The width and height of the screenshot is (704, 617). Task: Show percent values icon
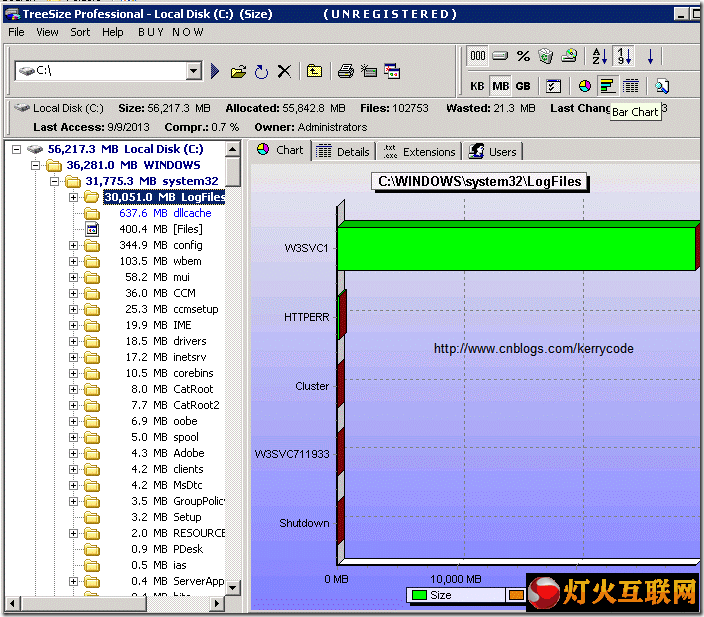(x=523, y=56)
